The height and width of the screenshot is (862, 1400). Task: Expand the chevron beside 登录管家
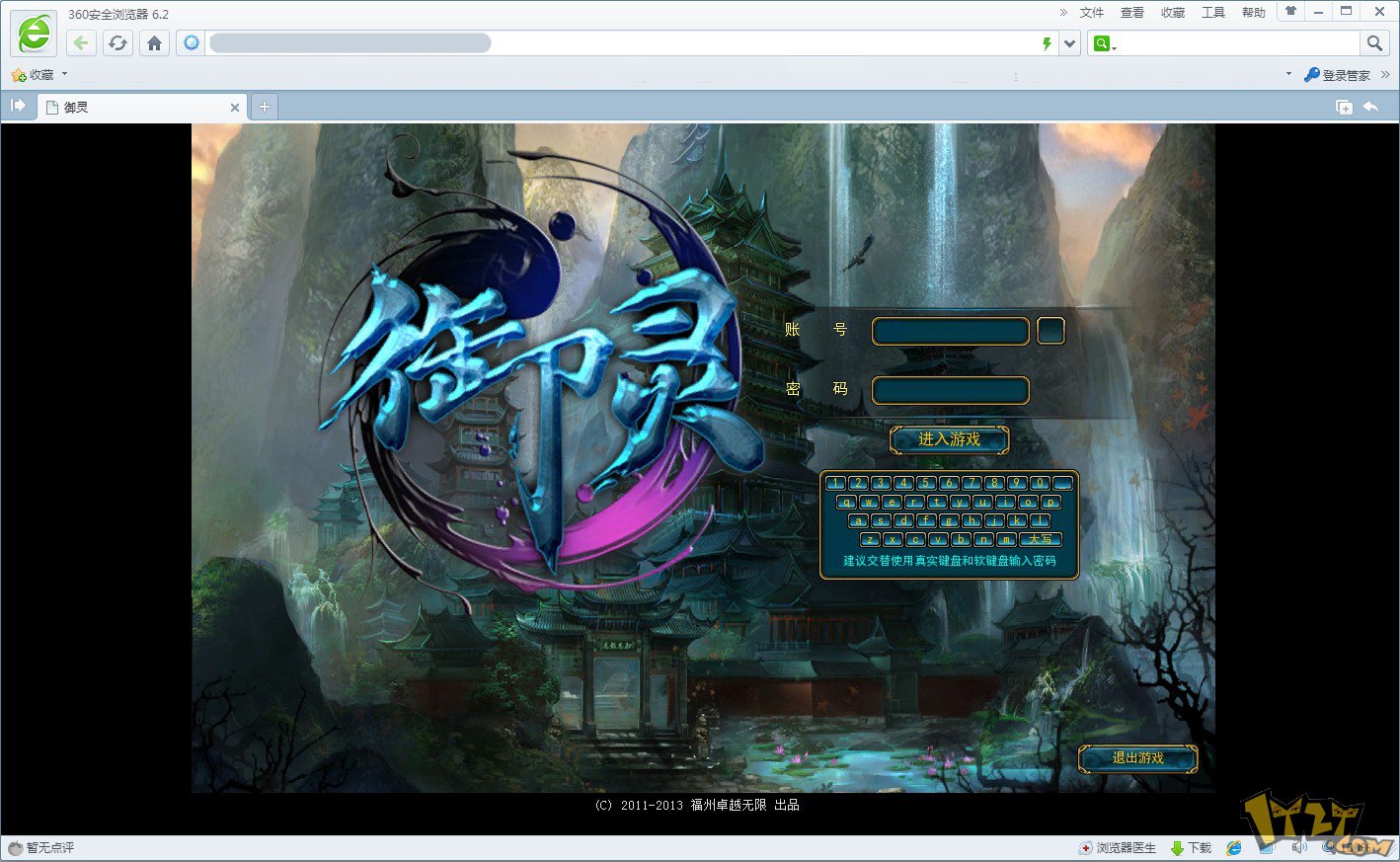tap(1385, 74)
